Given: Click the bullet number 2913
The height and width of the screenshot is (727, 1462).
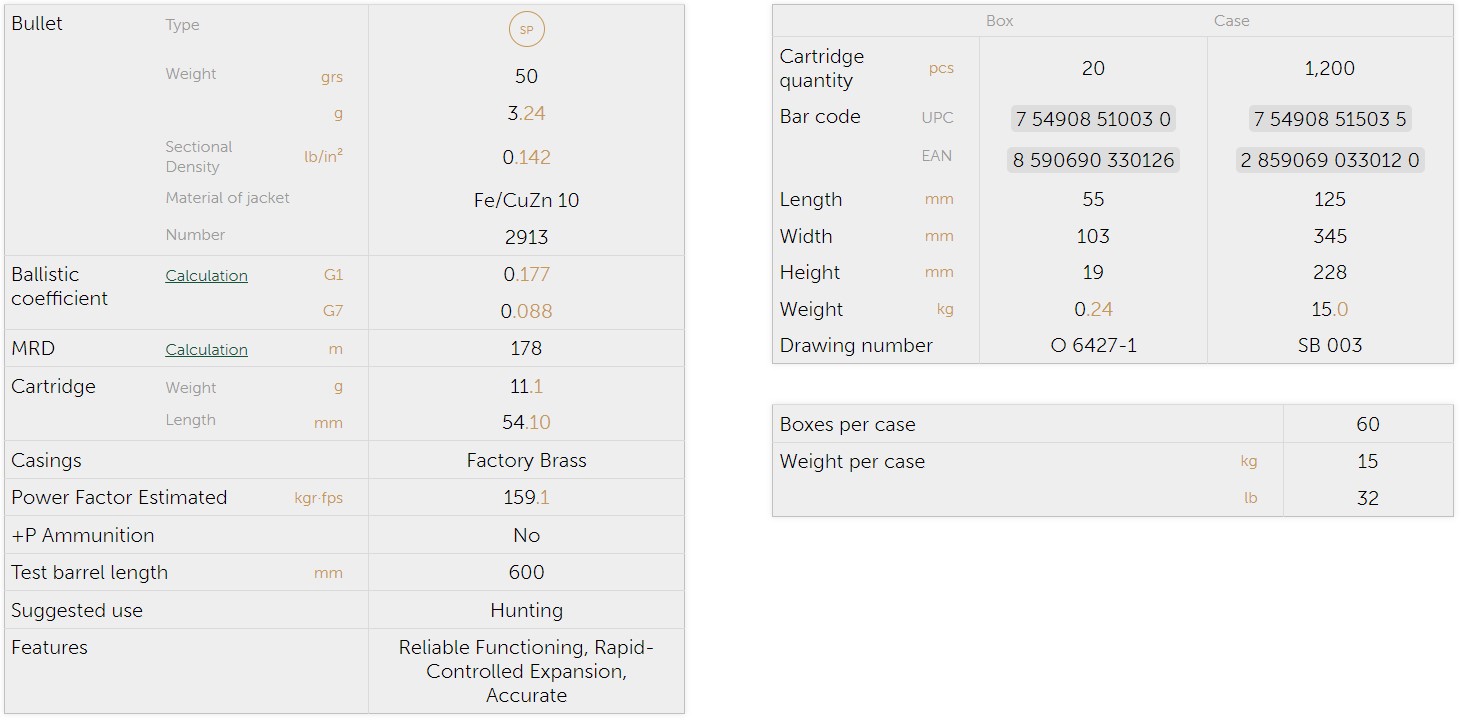Looking at the screenshot, I should point(526,237).
